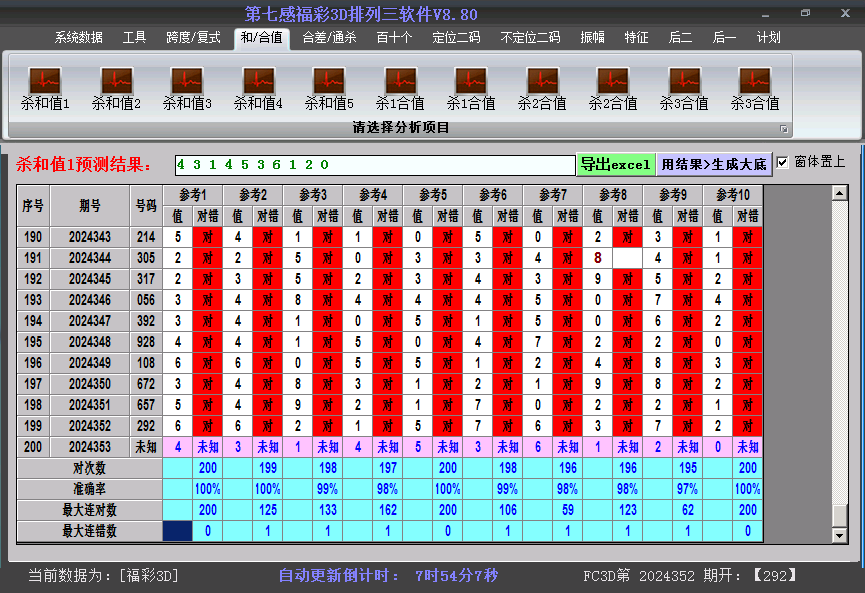Switch to the 后一 tab

pos(724,38)
